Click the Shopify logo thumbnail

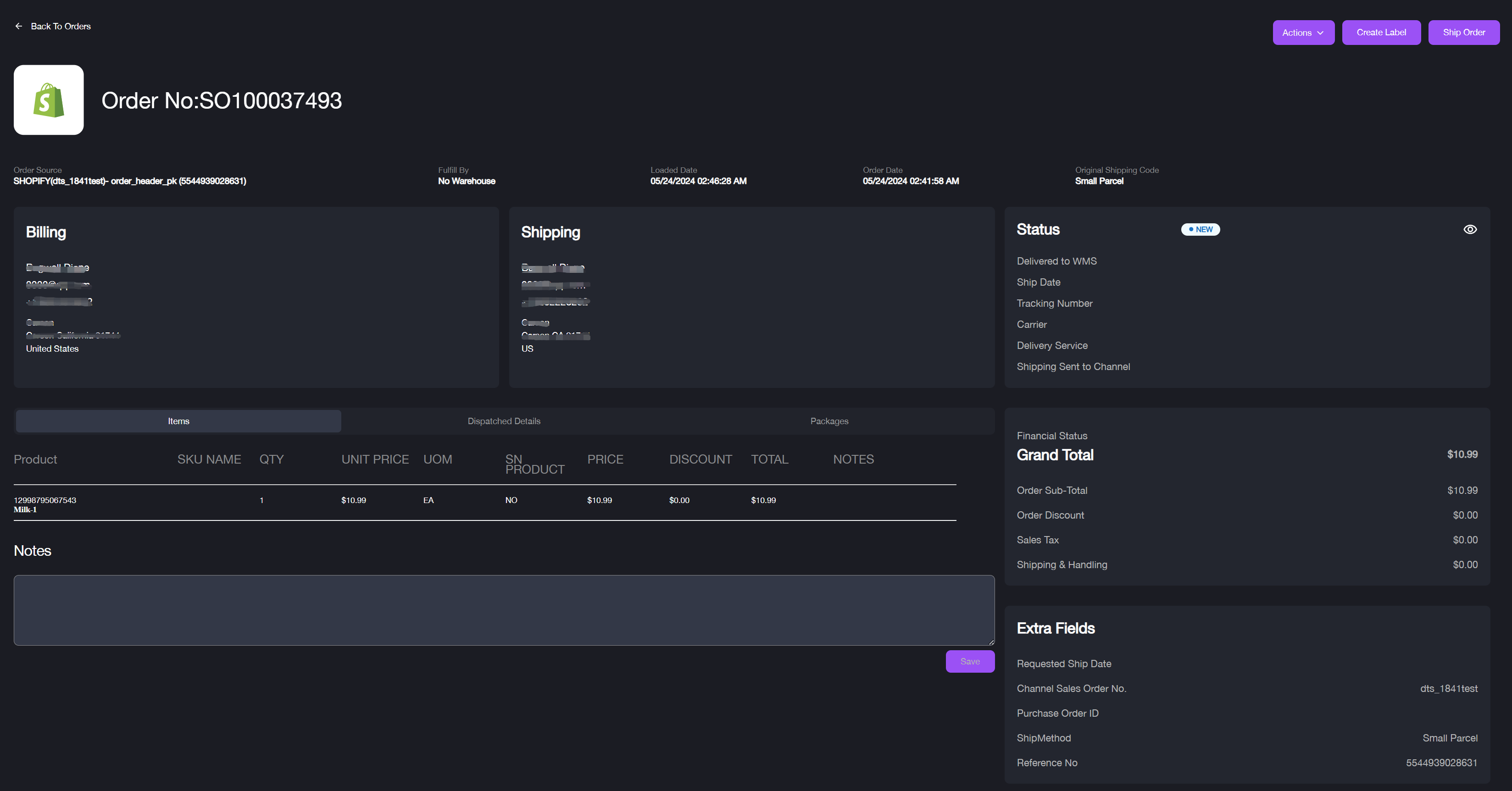(x=49, y=100)
